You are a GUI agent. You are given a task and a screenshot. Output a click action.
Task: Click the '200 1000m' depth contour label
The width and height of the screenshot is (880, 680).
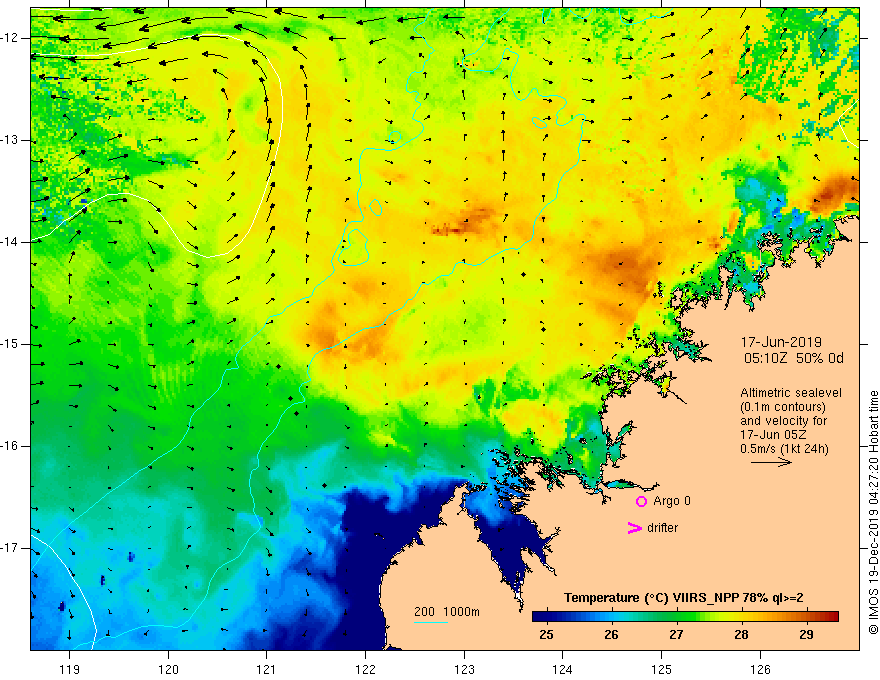447,612
